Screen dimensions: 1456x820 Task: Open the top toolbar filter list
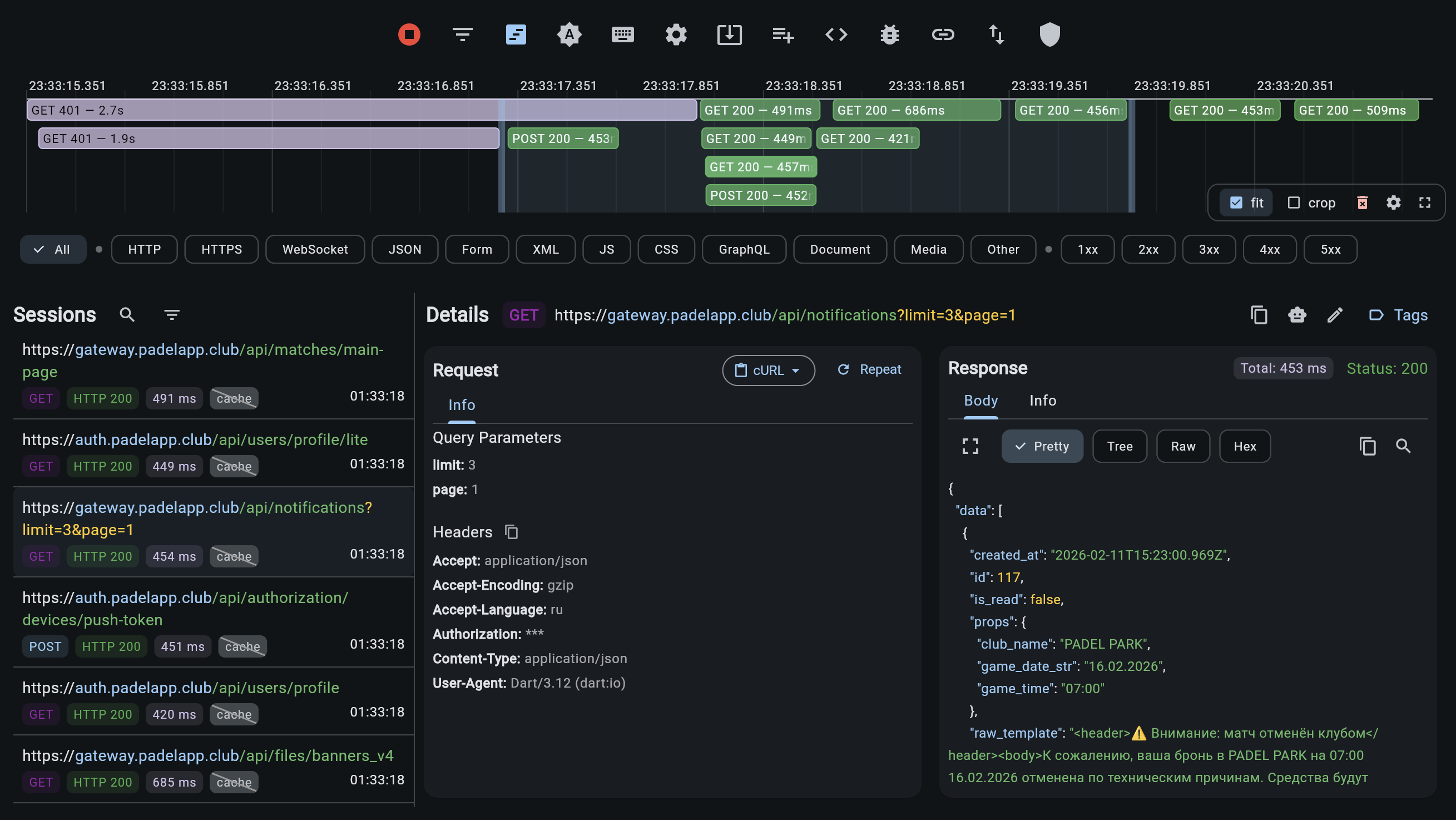click(x=462, y=34)
